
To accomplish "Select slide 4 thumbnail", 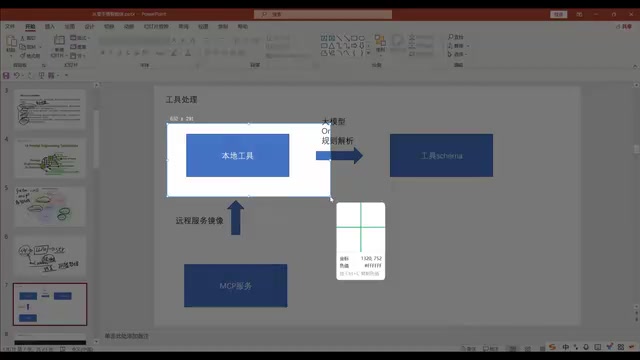I will (x=50, y=158).
